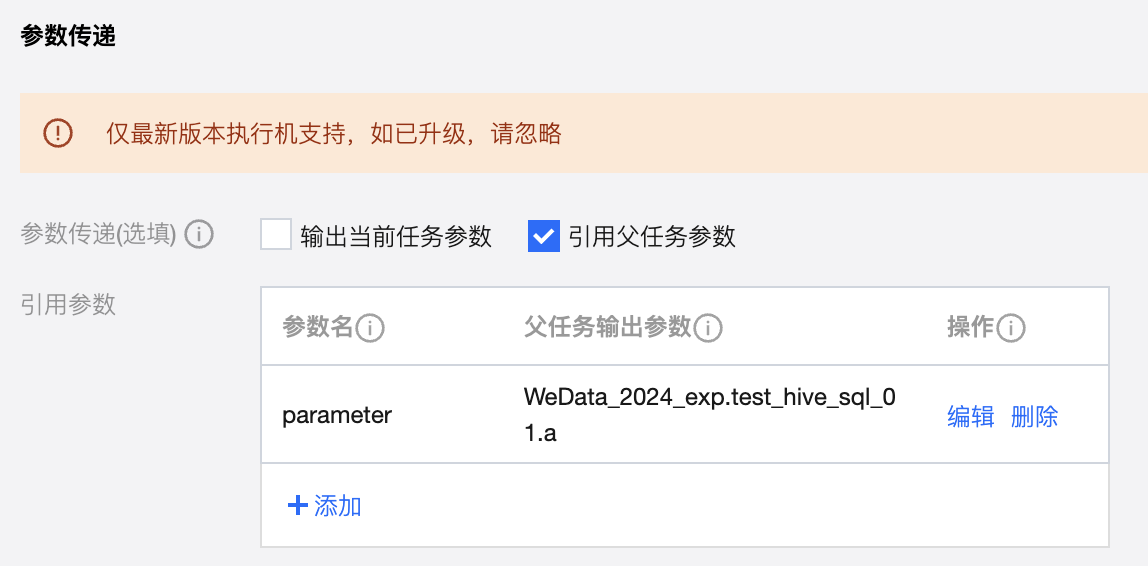
Task: Click the 仅最新版本执行机支持 notice text
Action: (x=334, y=133)
